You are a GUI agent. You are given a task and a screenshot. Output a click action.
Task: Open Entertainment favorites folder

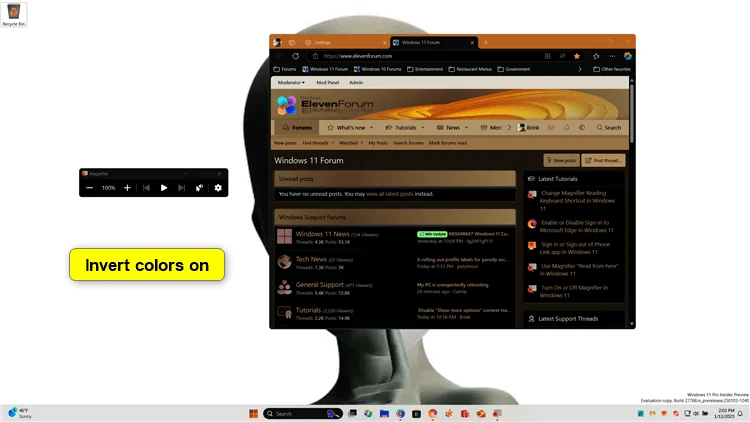[425, 69]
